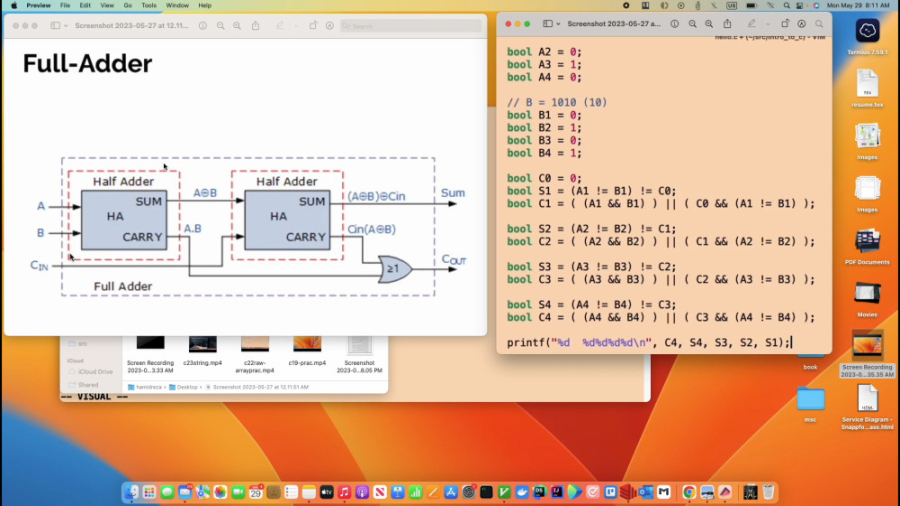The image size is (900, 506).
Task: Open the Tools menu in the menu bar
Action: [x=148, y=5]
